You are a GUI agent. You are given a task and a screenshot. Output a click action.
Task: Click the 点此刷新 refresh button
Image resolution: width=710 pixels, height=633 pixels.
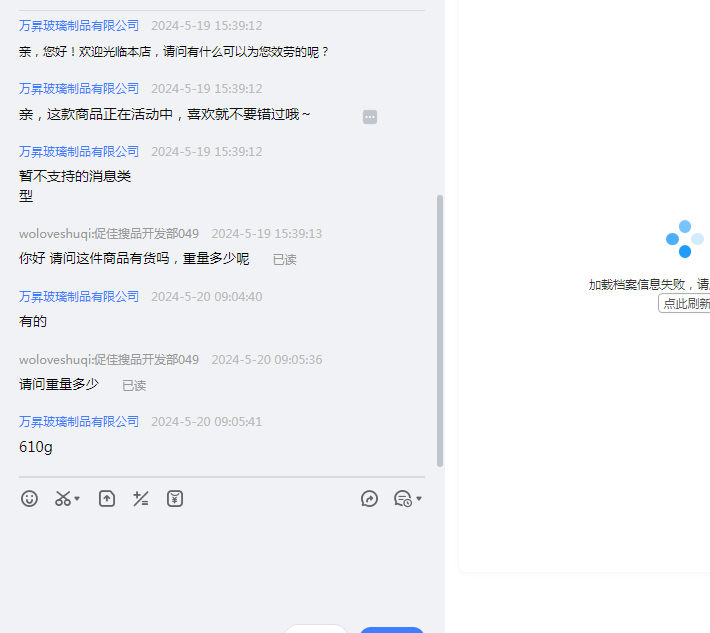click(685, 303)
